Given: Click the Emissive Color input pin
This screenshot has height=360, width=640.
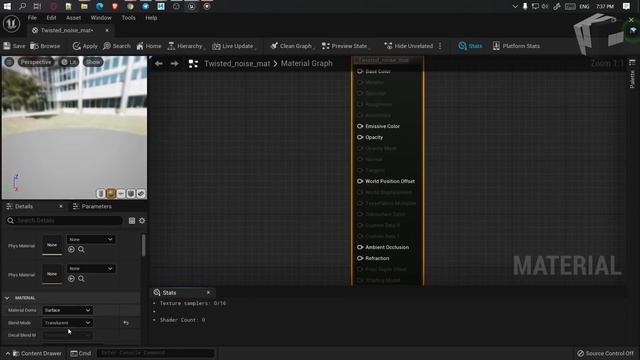Looking at the screenshot, I should tap(360, 126).
